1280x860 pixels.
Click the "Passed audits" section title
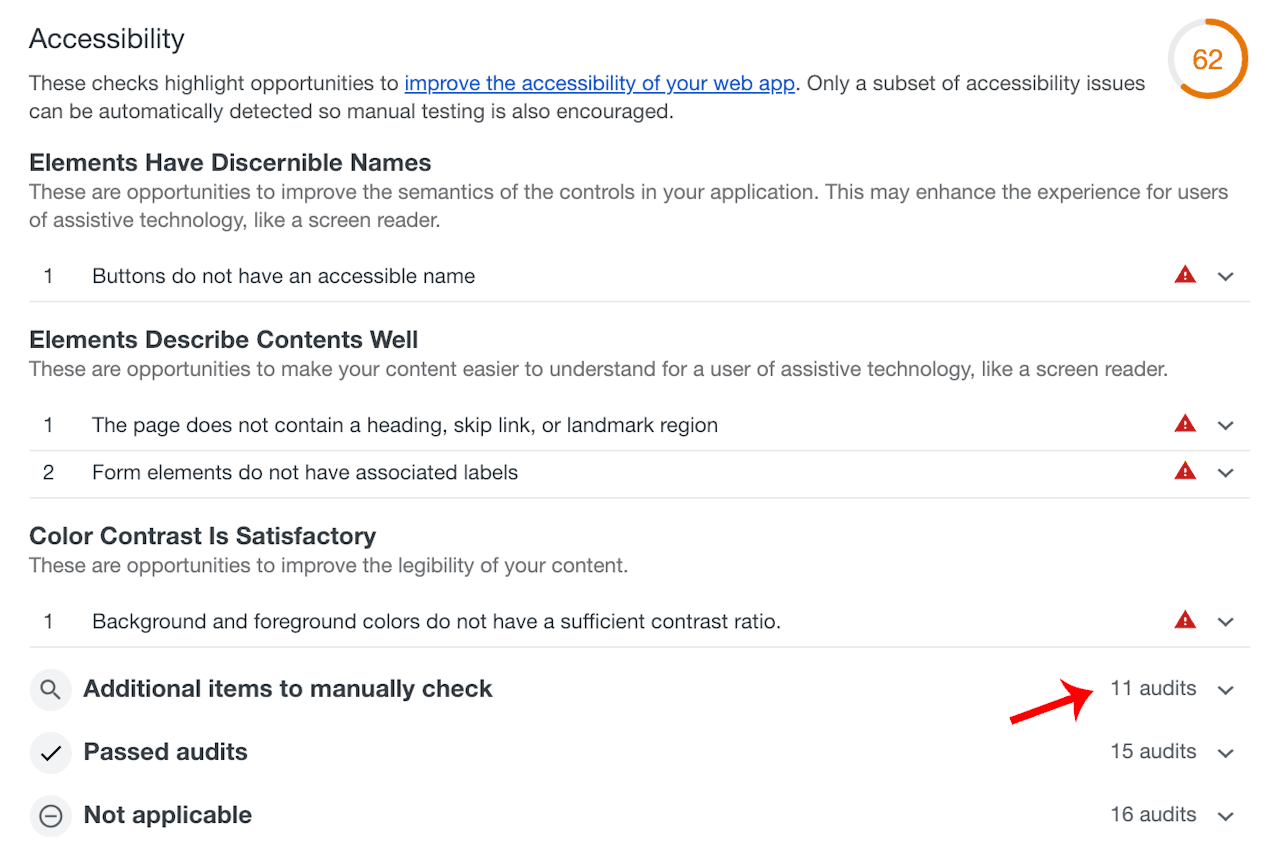(x=165, y=752)
